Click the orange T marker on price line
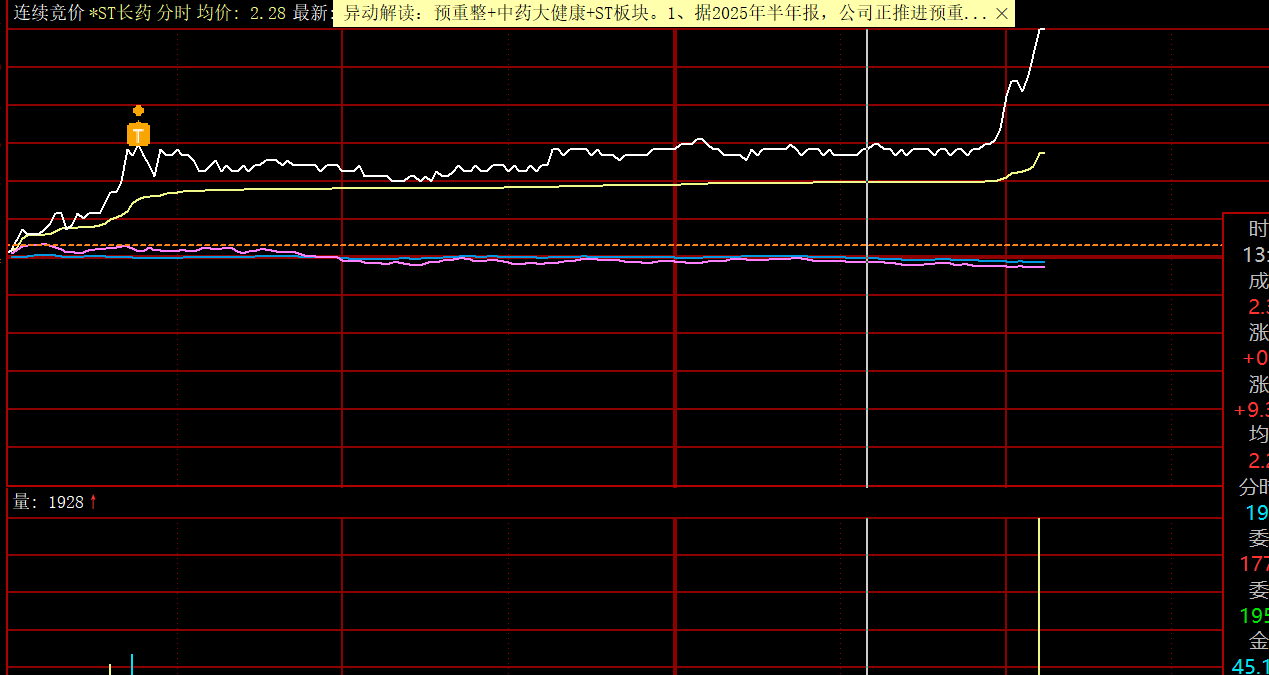 point(138,134)
